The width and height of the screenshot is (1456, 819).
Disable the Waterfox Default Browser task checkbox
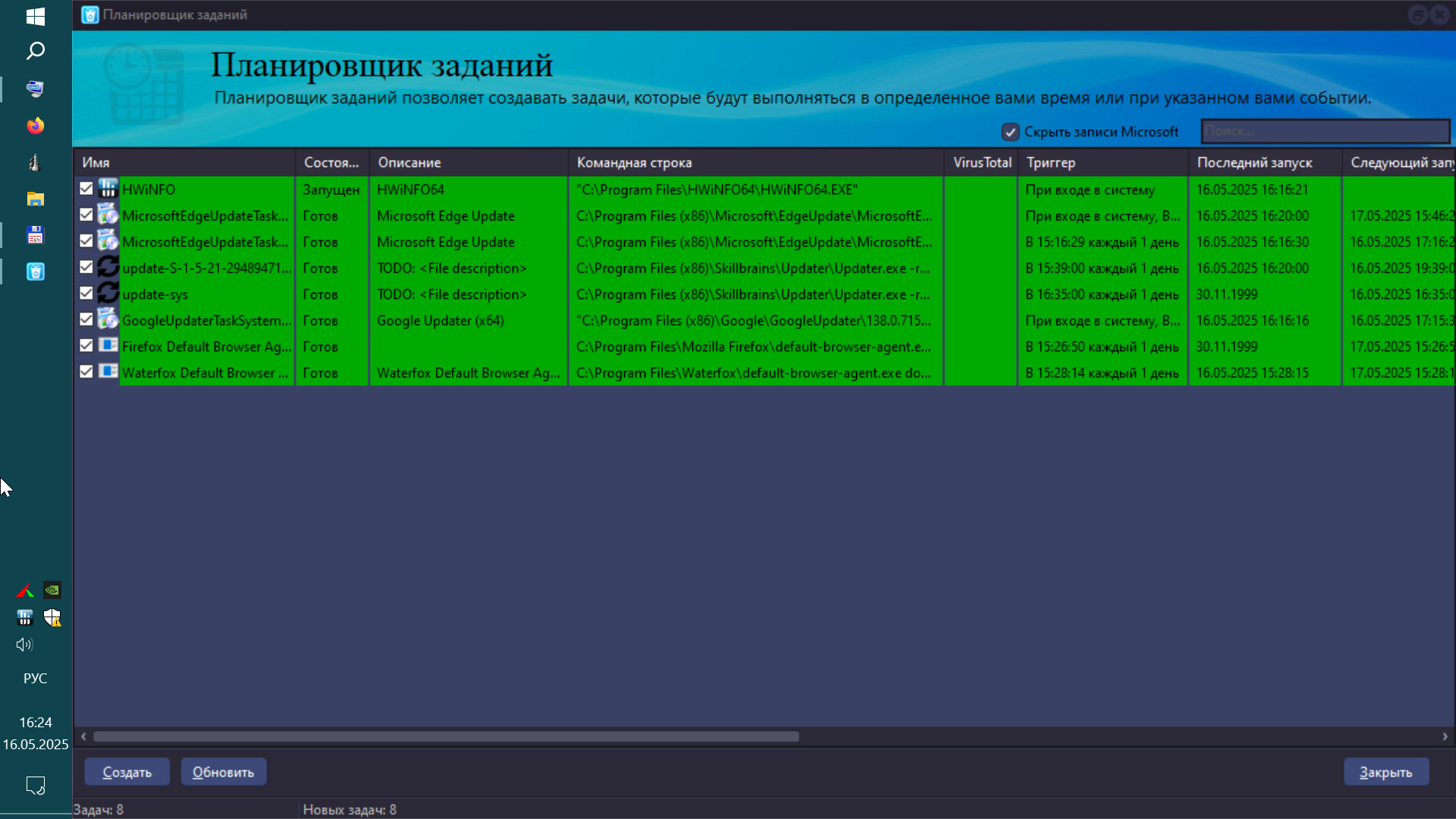pos(86,372)
